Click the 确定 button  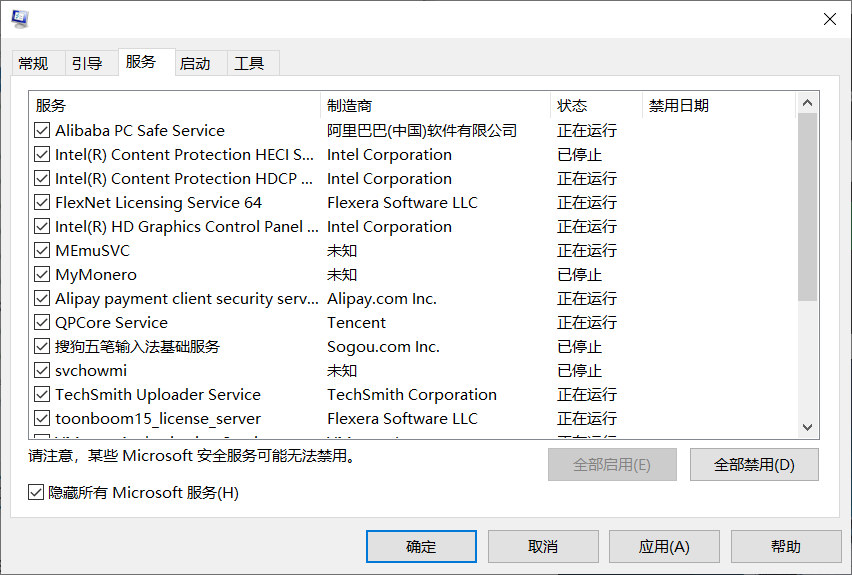[421, 546]
